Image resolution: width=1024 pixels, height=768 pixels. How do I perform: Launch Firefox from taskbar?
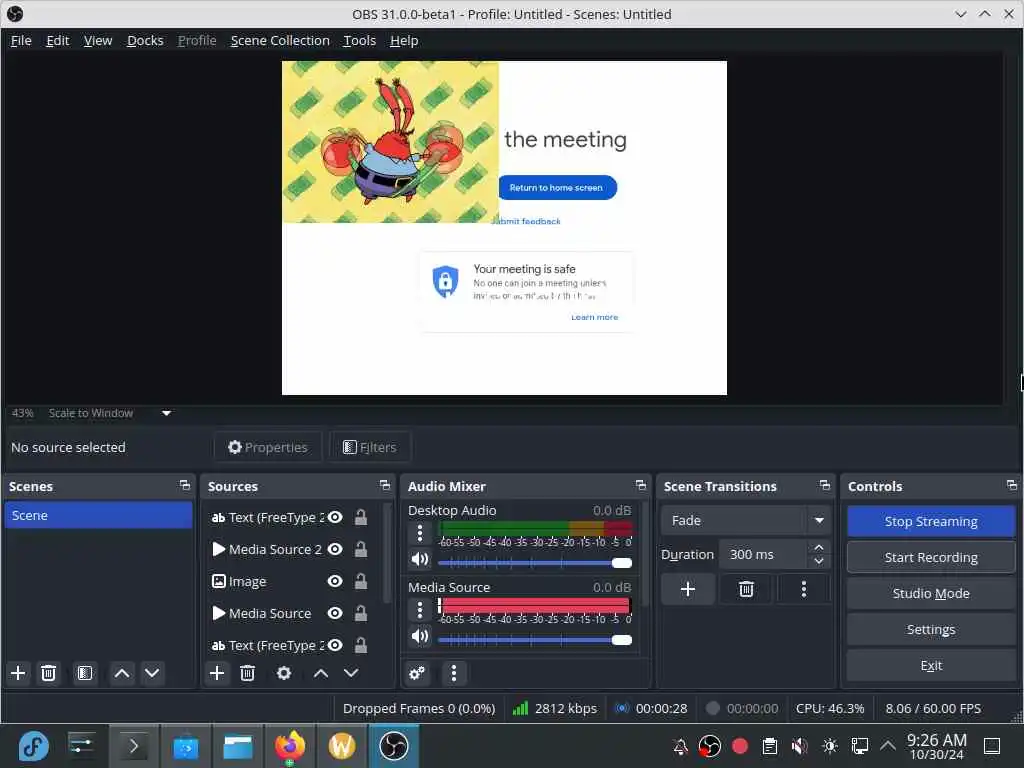tap(289, 746)
